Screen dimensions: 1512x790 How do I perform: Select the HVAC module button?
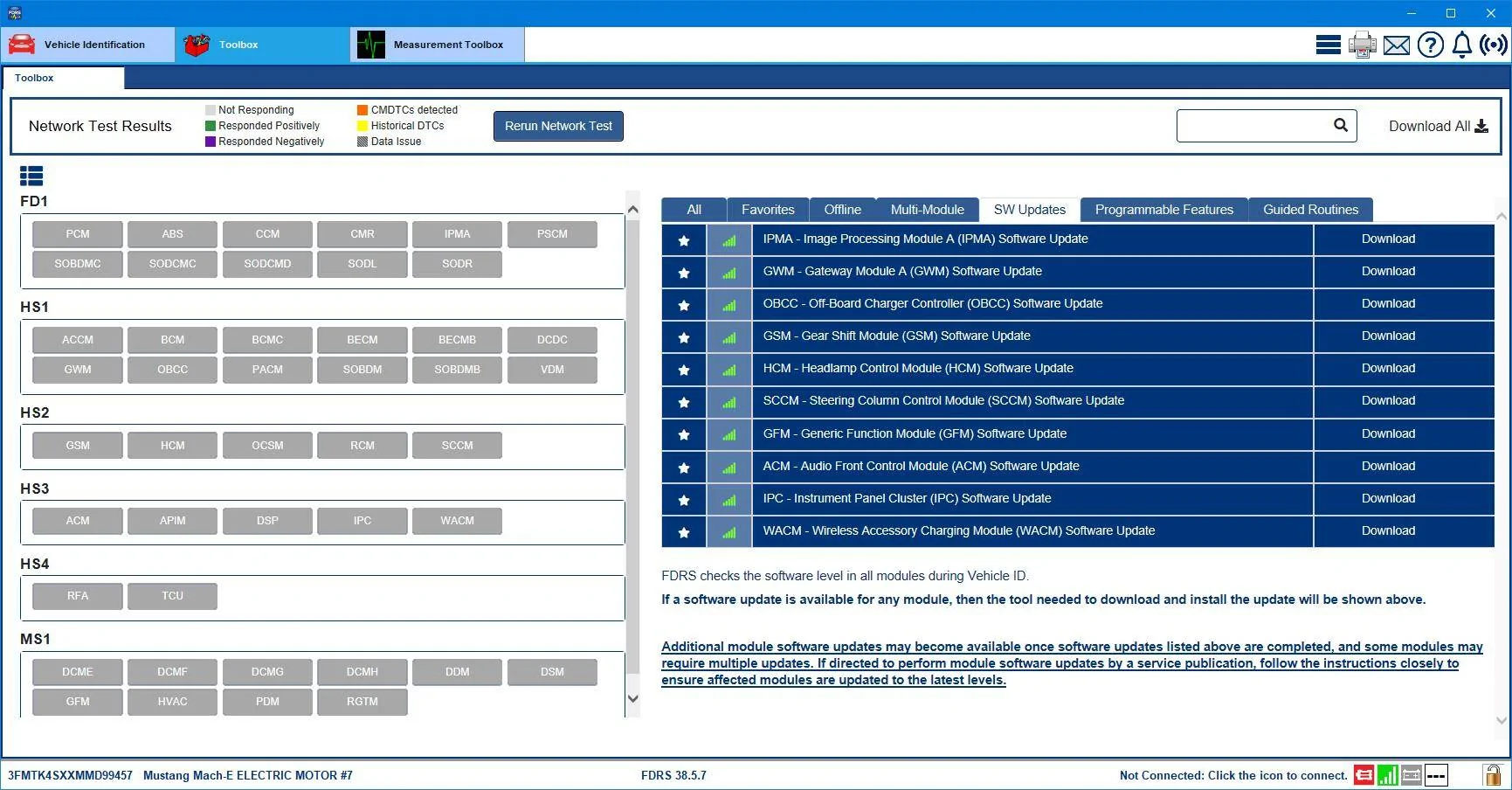point(172,702)
